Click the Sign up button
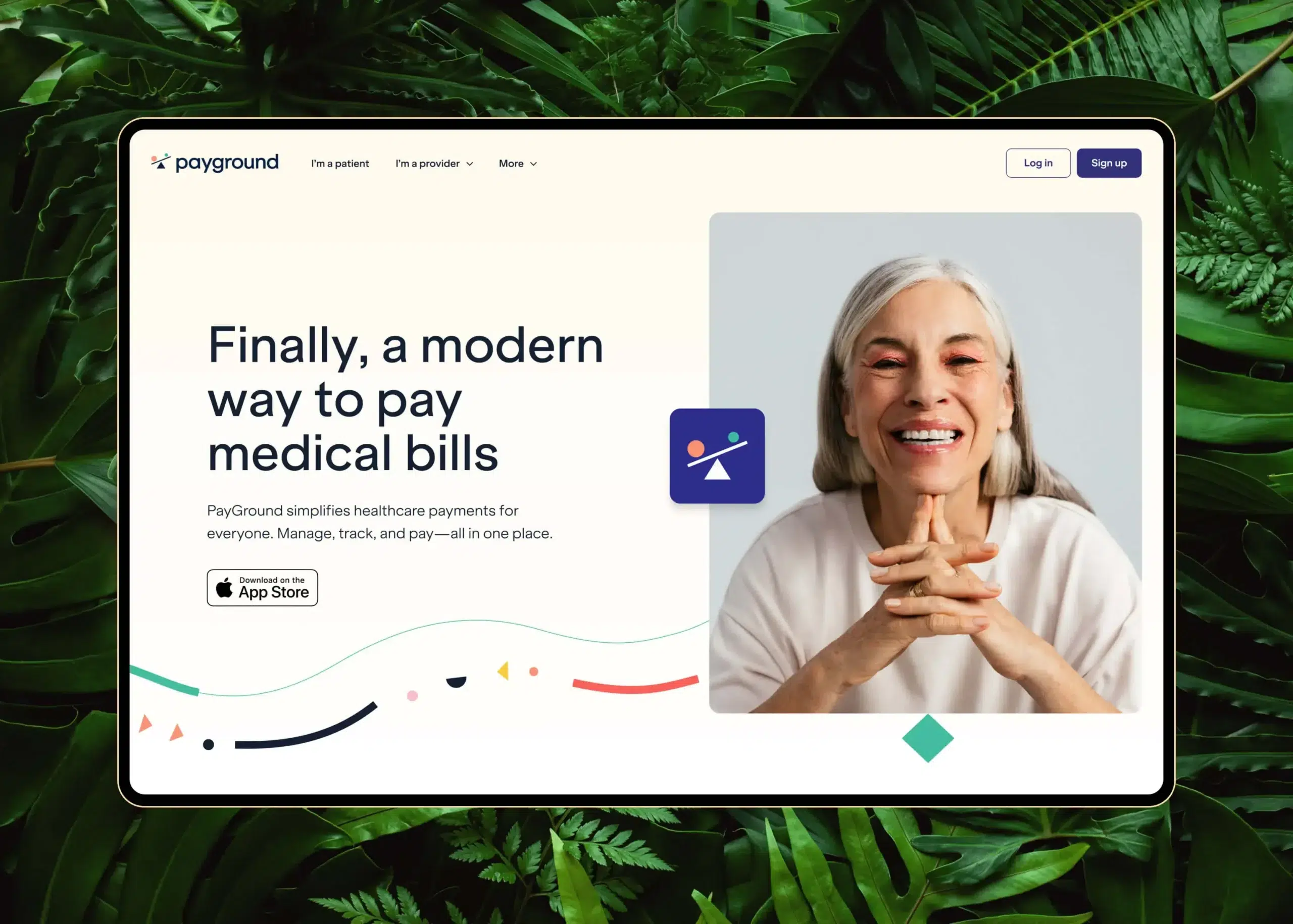The height and width of the screenshot is (924, 1293). [1108, 162]
